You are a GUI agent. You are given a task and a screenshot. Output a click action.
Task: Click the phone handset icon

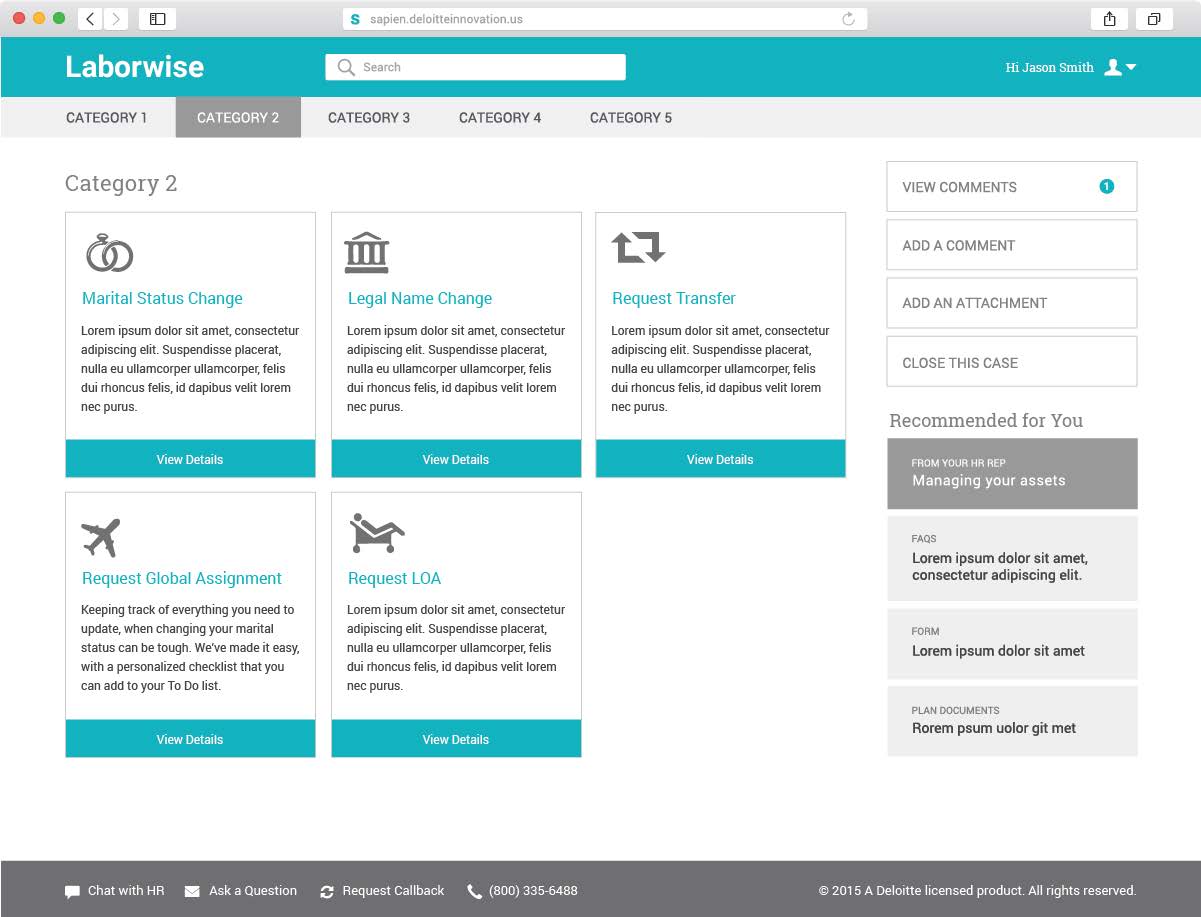[474, 891]
